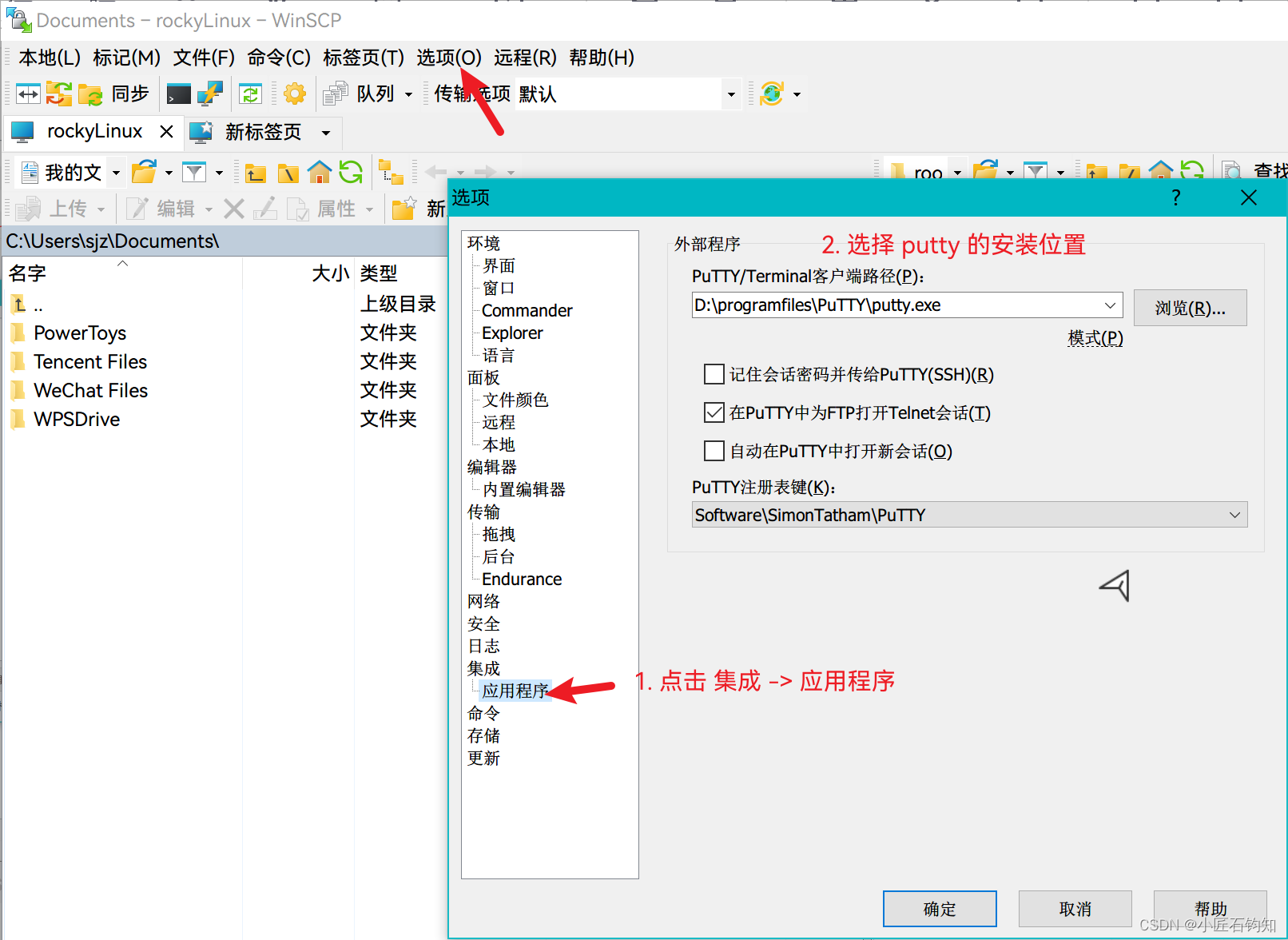Refresh the local panel with the green arrows

click(x=351, y=172)
